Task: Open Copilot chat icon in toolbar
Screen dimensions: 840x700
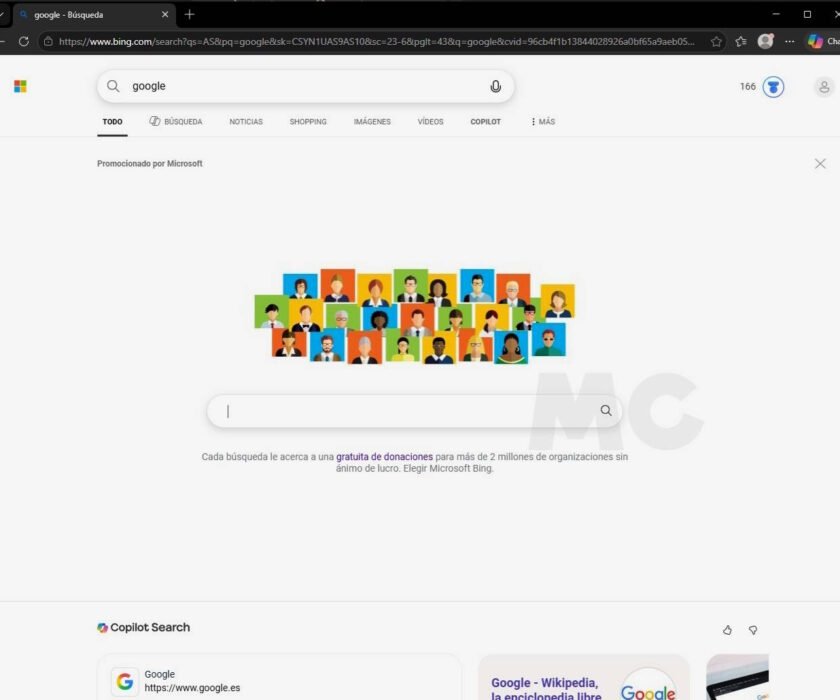Action: (x=815, y=41)
